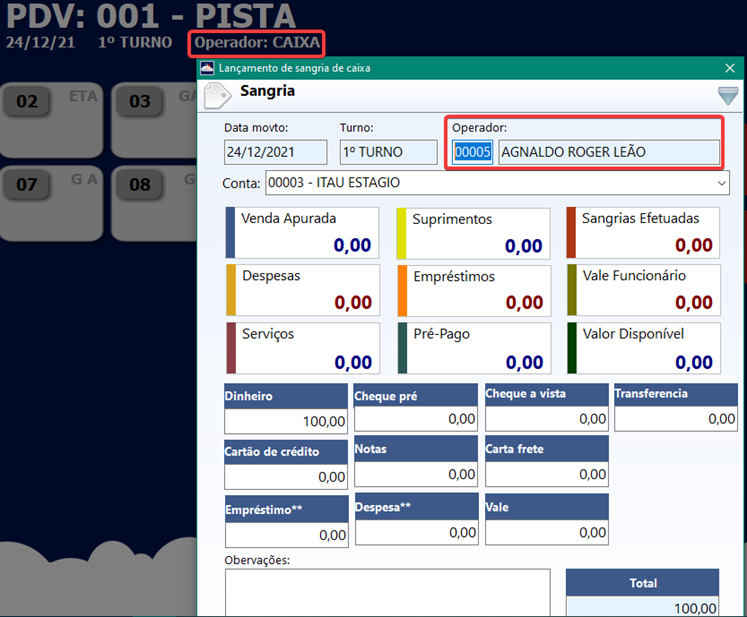Click the Transferencia amount field
This screenshot has height=617, width=747.
tap(676, 419)
